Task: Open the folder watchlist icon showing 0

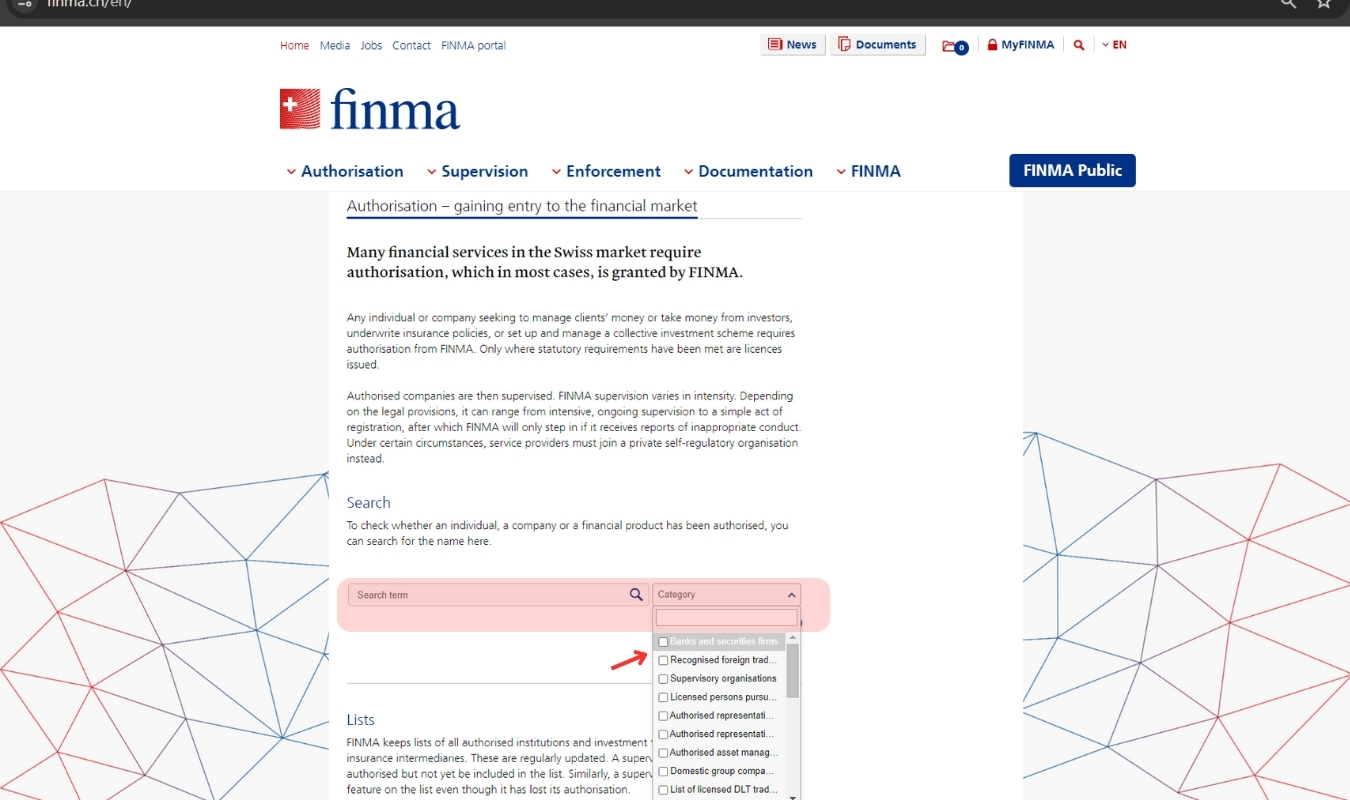Action: 954,46
